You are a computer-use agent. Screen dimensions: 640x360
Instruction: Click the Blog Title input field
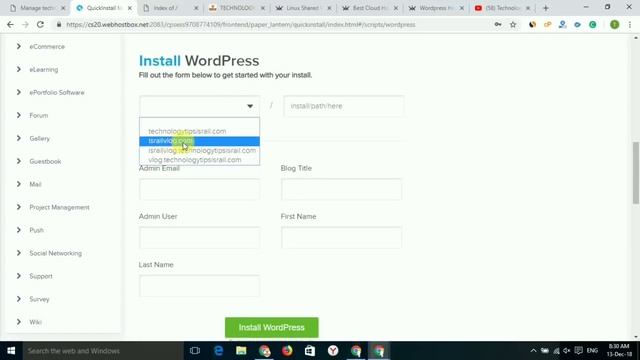(341, 189)
